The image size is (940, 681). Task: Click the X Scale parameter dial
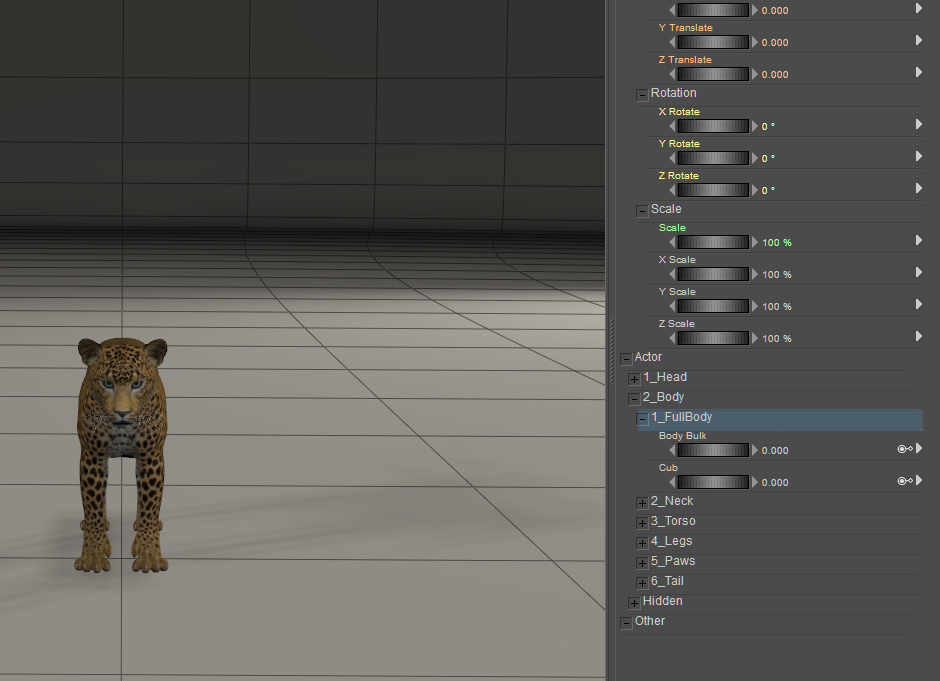[713, 274]
